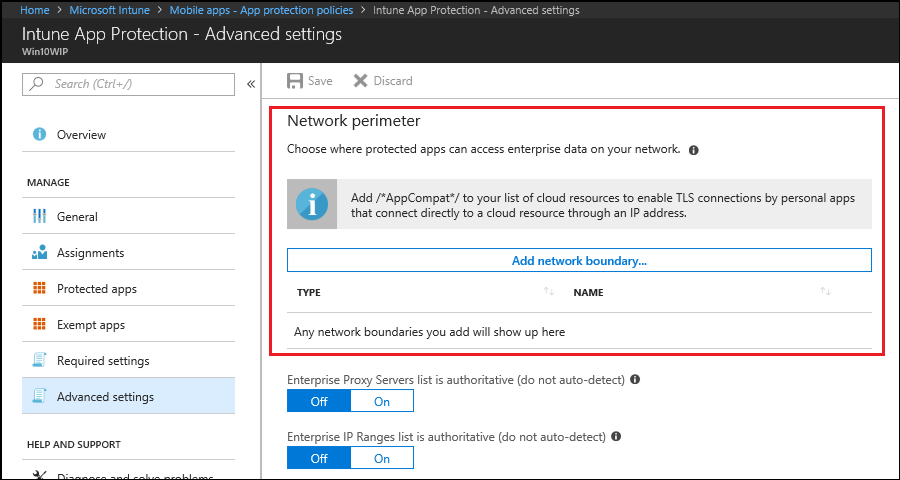The height and width of the screenshot is (480, 900).
Task: Click Add network boundary button
Action: 579,260
